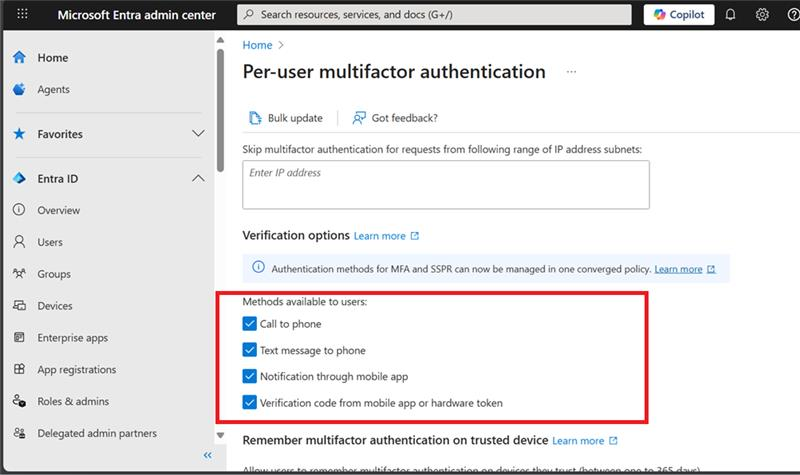Uncheck Notification through mobile app checkbox

(x=249, y=376)
